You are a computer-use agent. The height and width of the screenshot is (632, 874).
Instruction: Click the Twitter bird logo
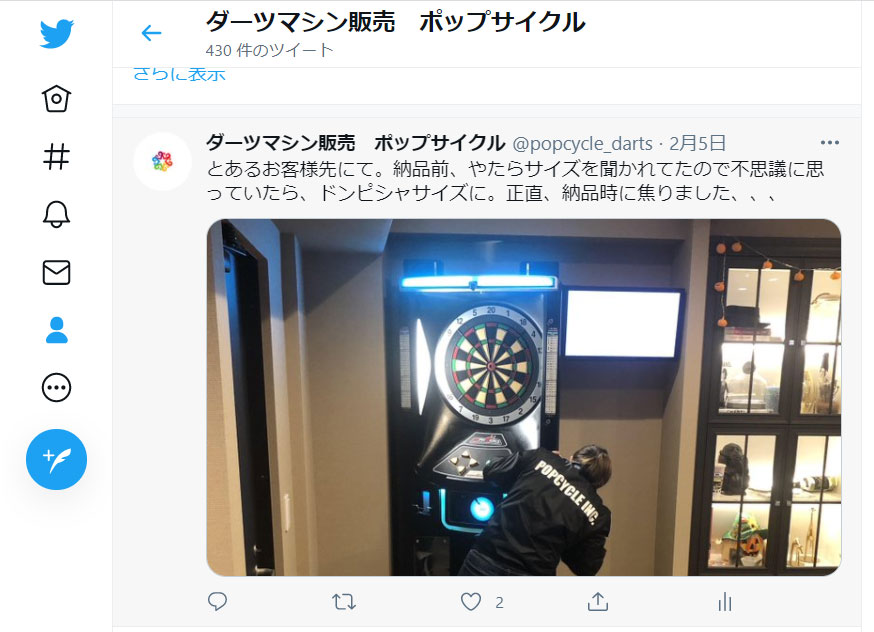(56, 35)
